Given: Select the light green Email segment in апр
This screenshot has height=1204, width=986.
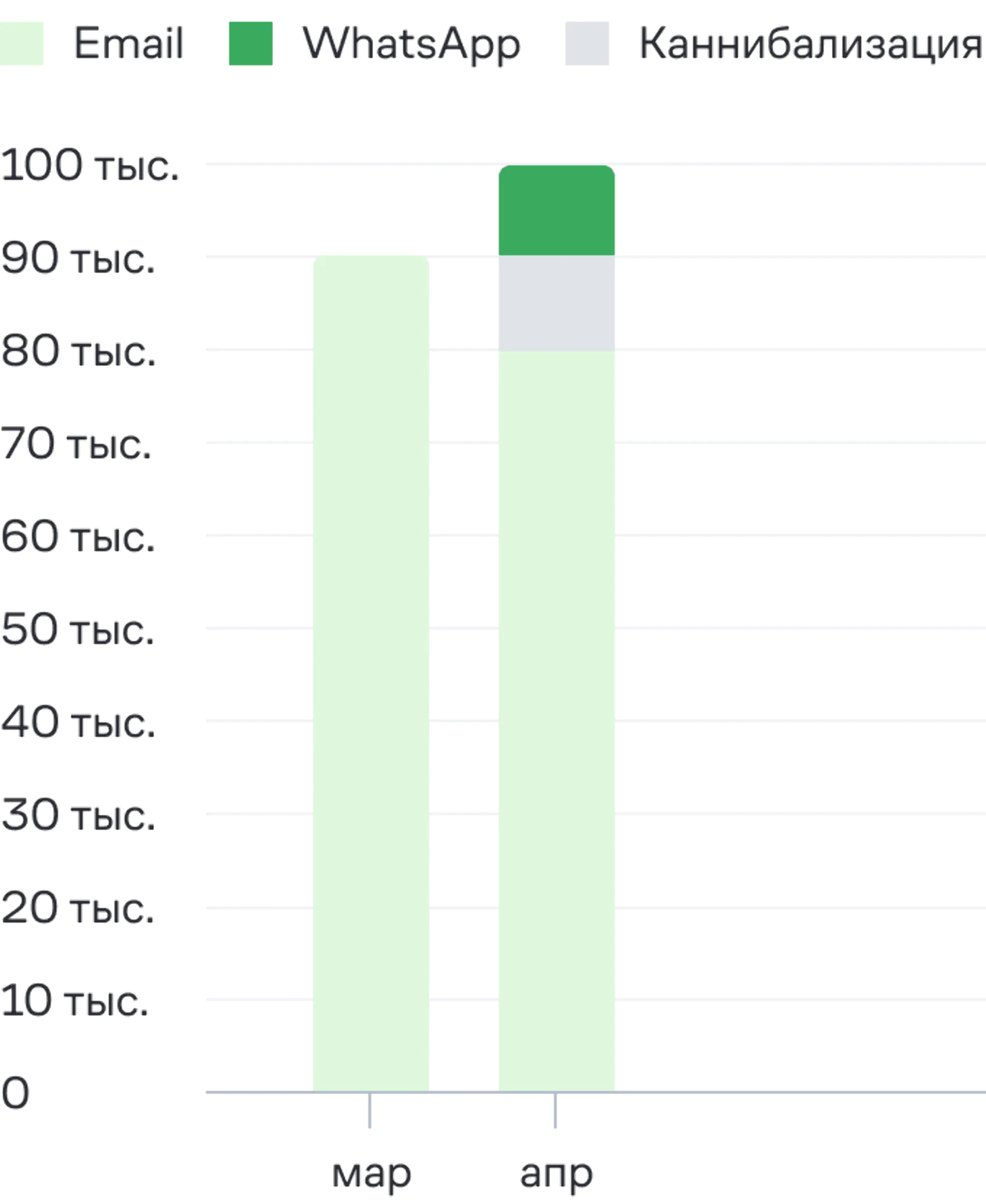Looking at the screenshot, I should (557, 721).
